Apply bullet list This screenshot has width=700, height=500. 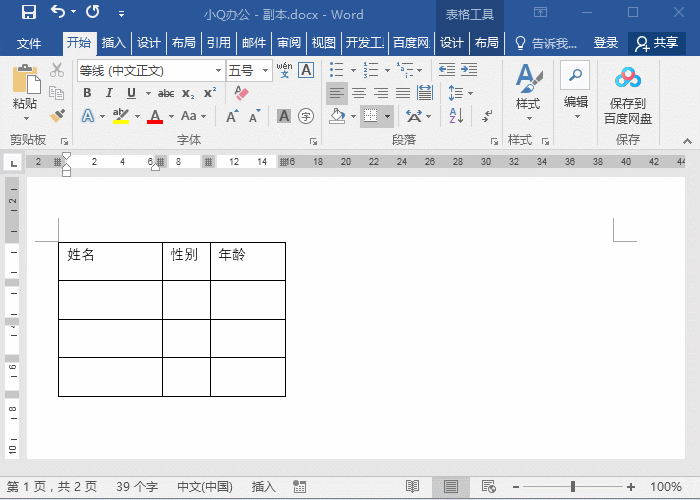[x=337, y=70]
